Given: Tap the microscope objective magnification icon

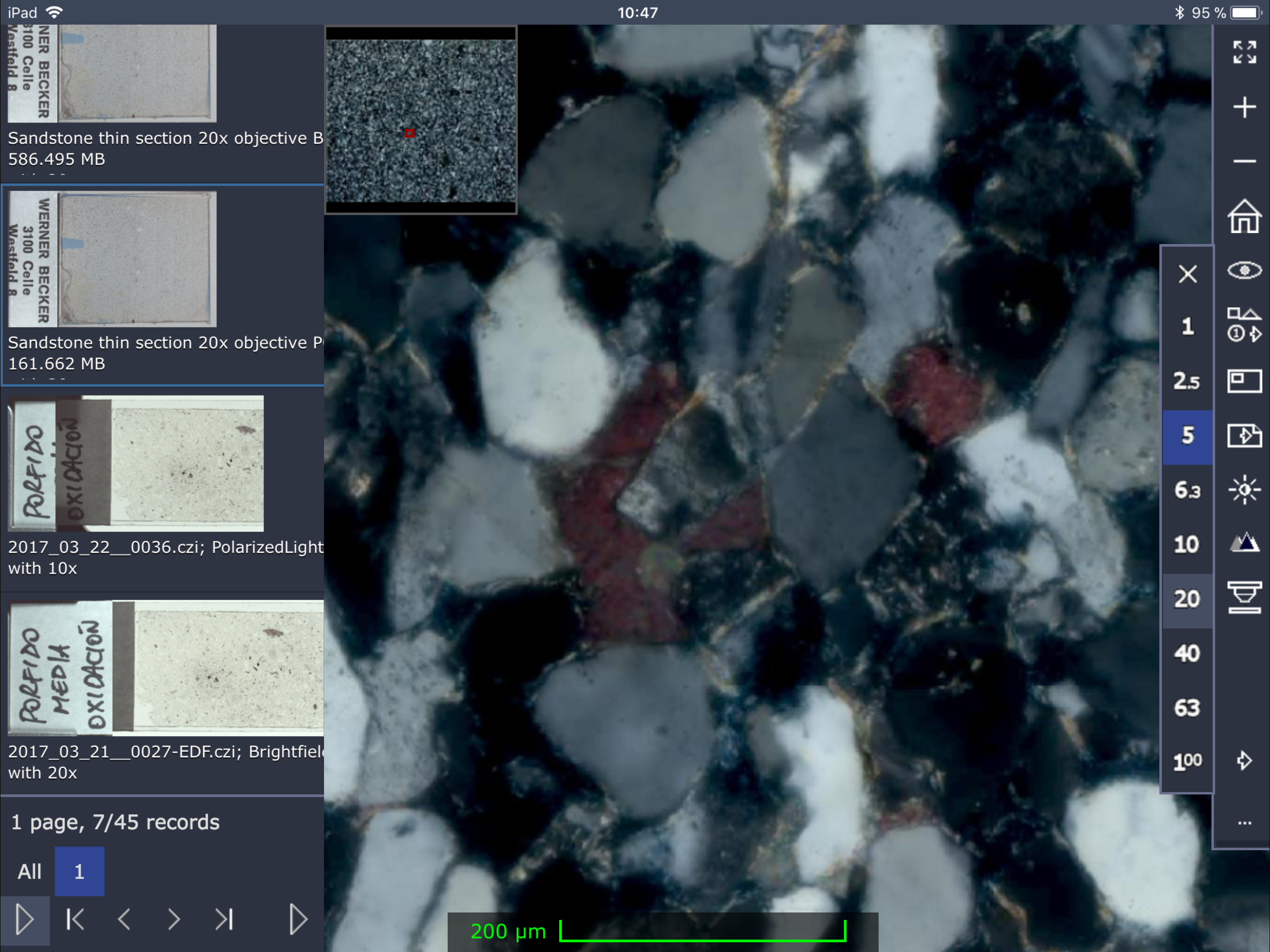Looking at the screenshot, I should (1244, 597).
